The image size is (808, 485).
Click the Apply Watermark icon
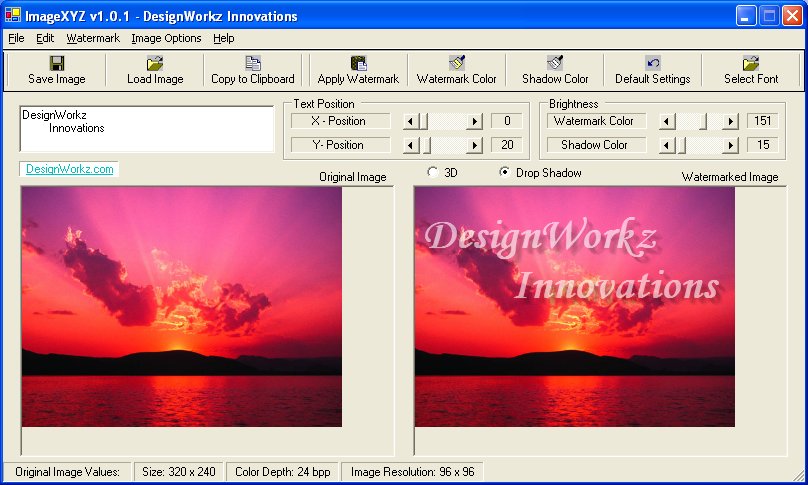click(358, 63)
